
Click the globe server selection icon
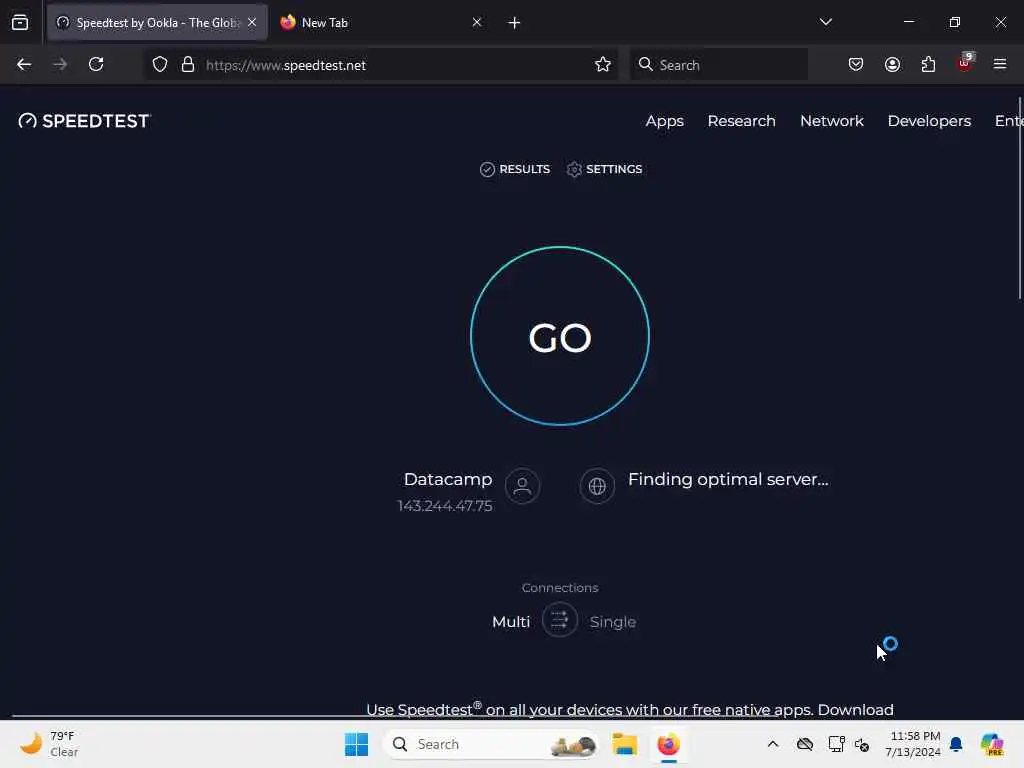(597, 486)
